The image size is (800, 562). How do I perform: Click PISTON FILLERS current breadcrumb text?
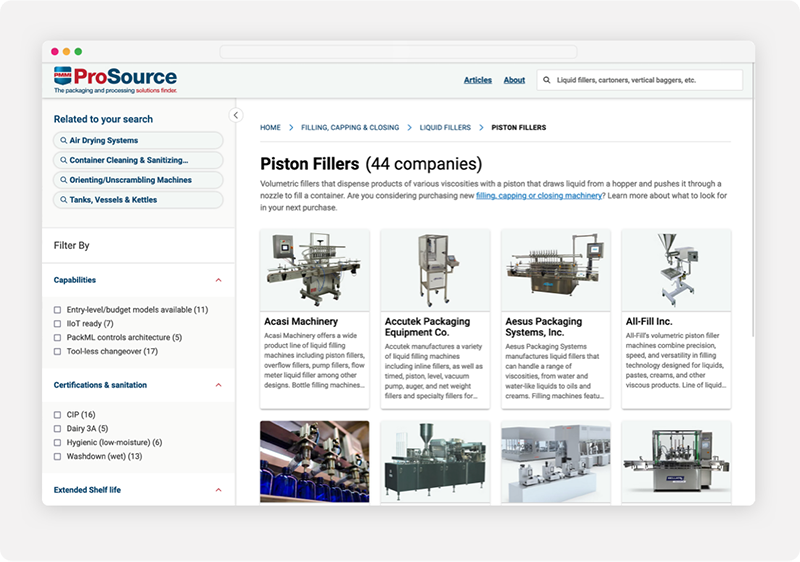pyautogui.click(x=518, y=127)
